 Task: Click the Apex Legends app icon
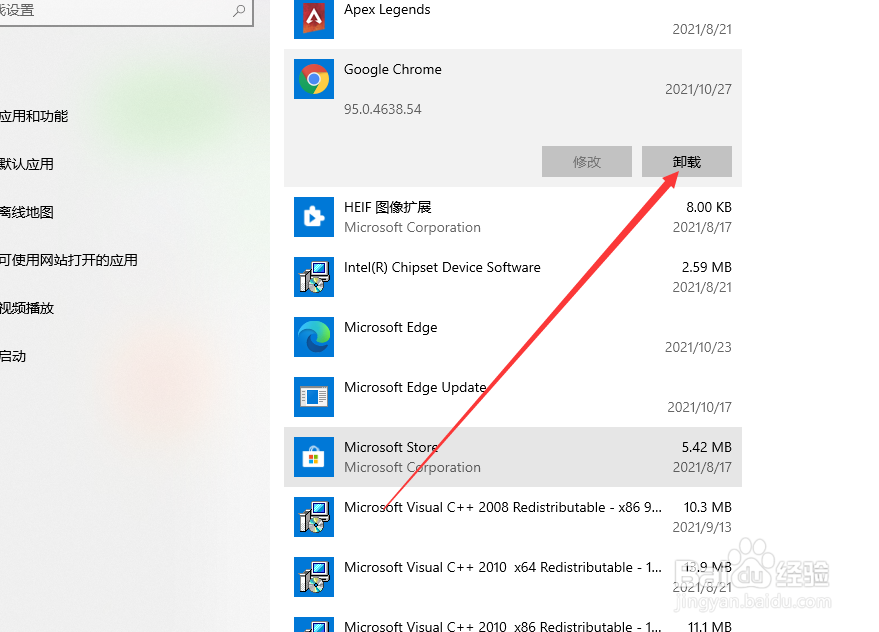tap(314, 19)
